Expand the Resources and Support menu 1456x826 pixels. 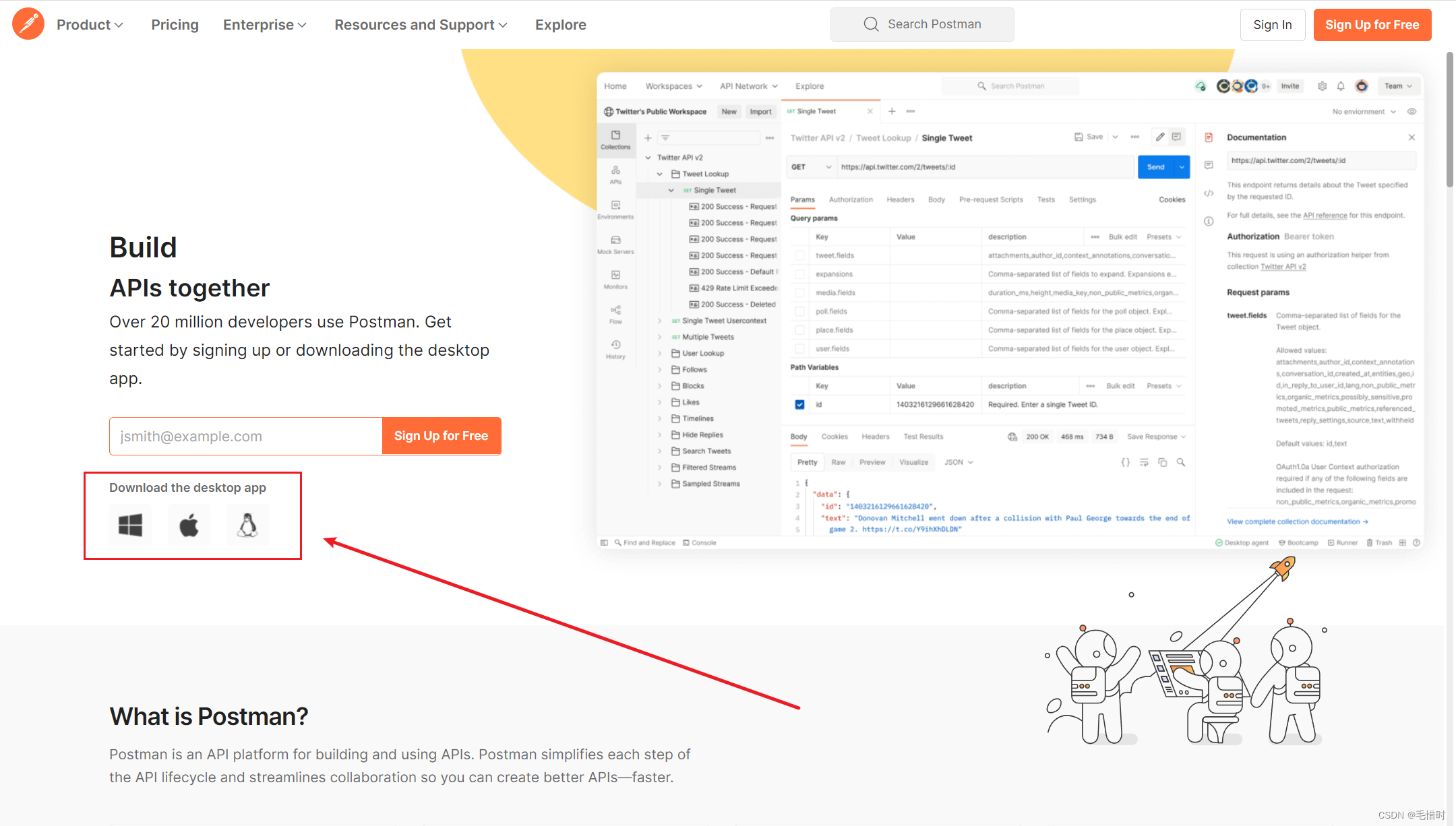(421, 25)
